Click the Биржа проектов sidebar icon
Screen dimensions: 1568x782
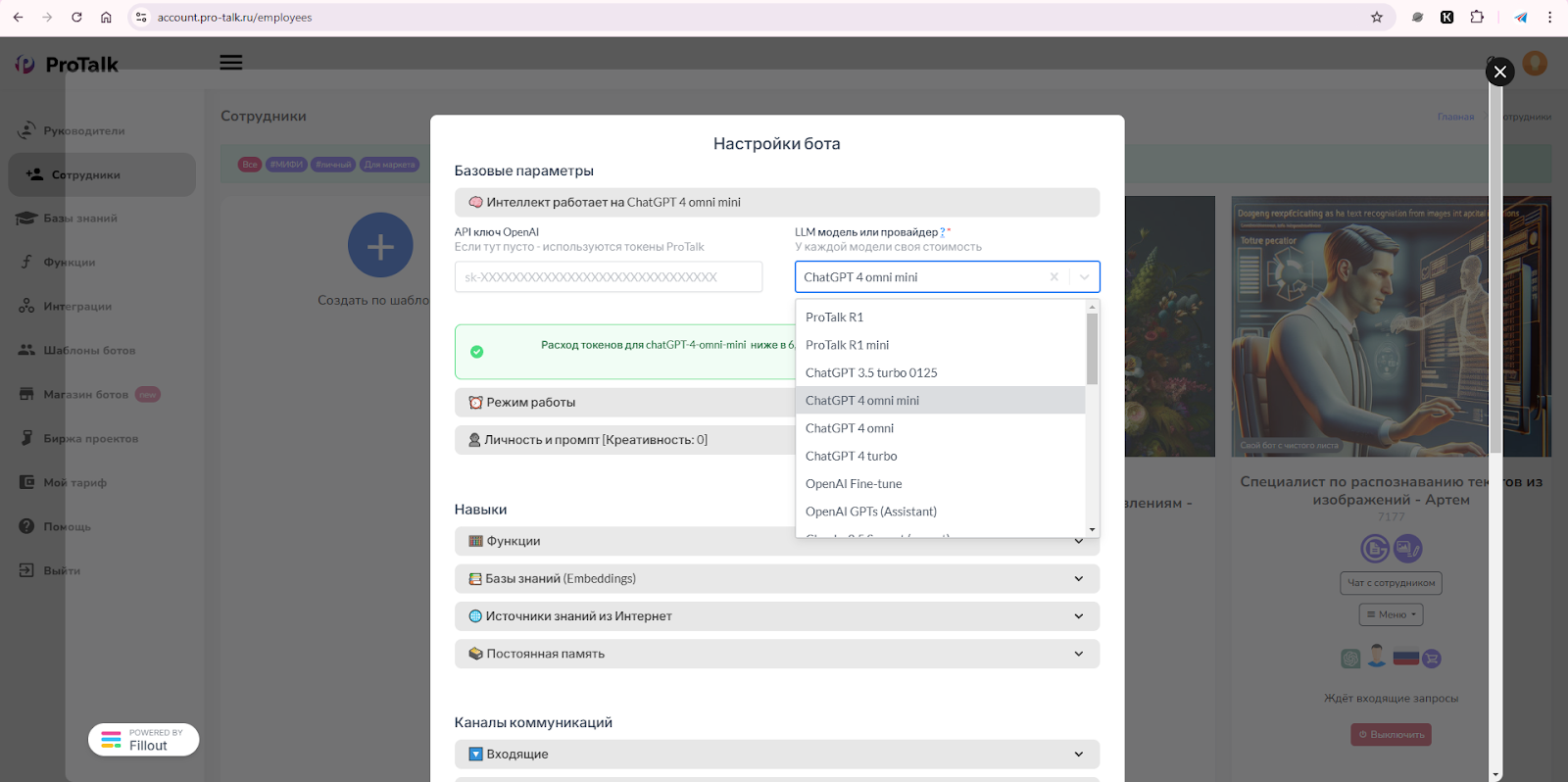click(x=26, y=438)
